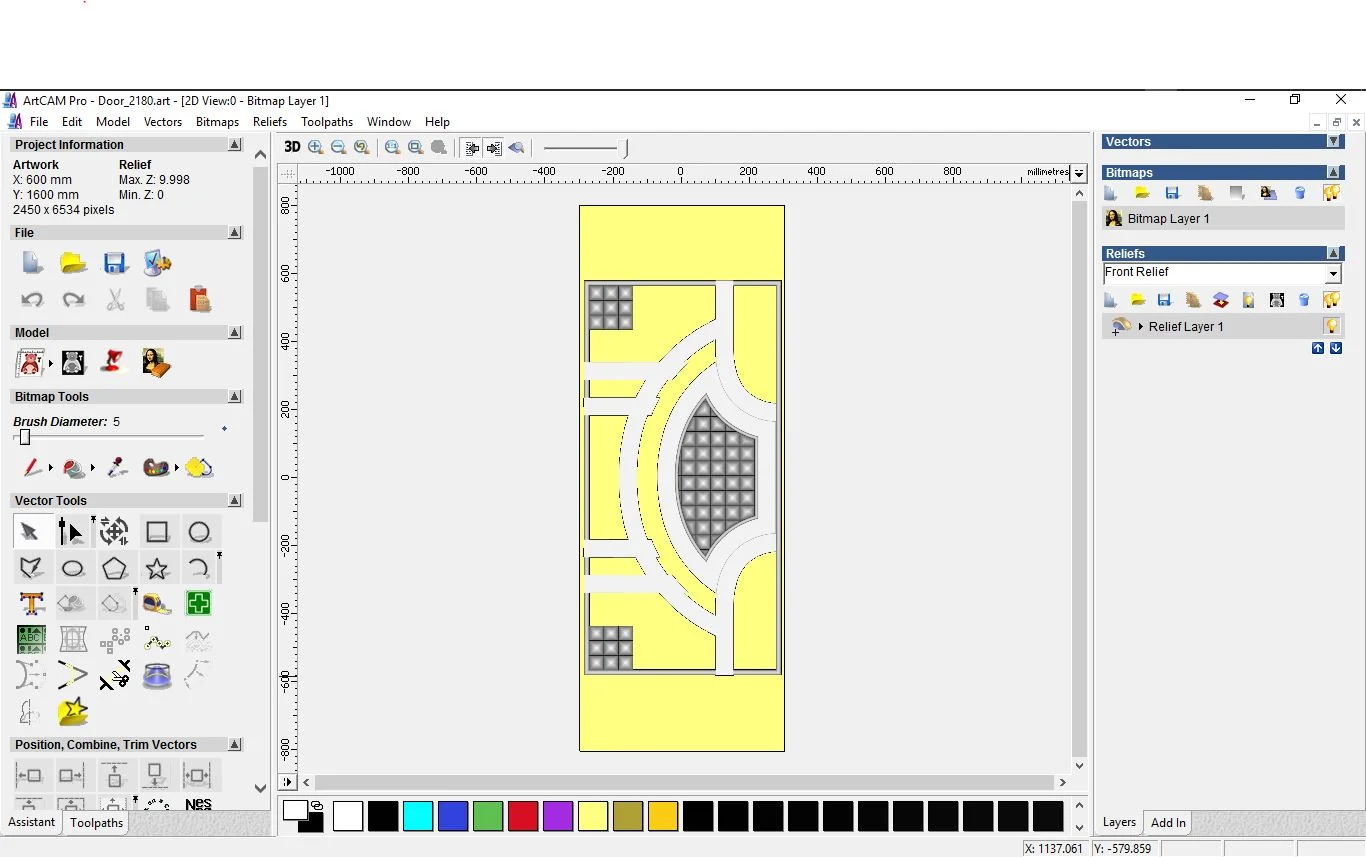Screen dimensions: 1366x857
Task: Select the Create Rectangle vector tool
Action: (157, 532)
